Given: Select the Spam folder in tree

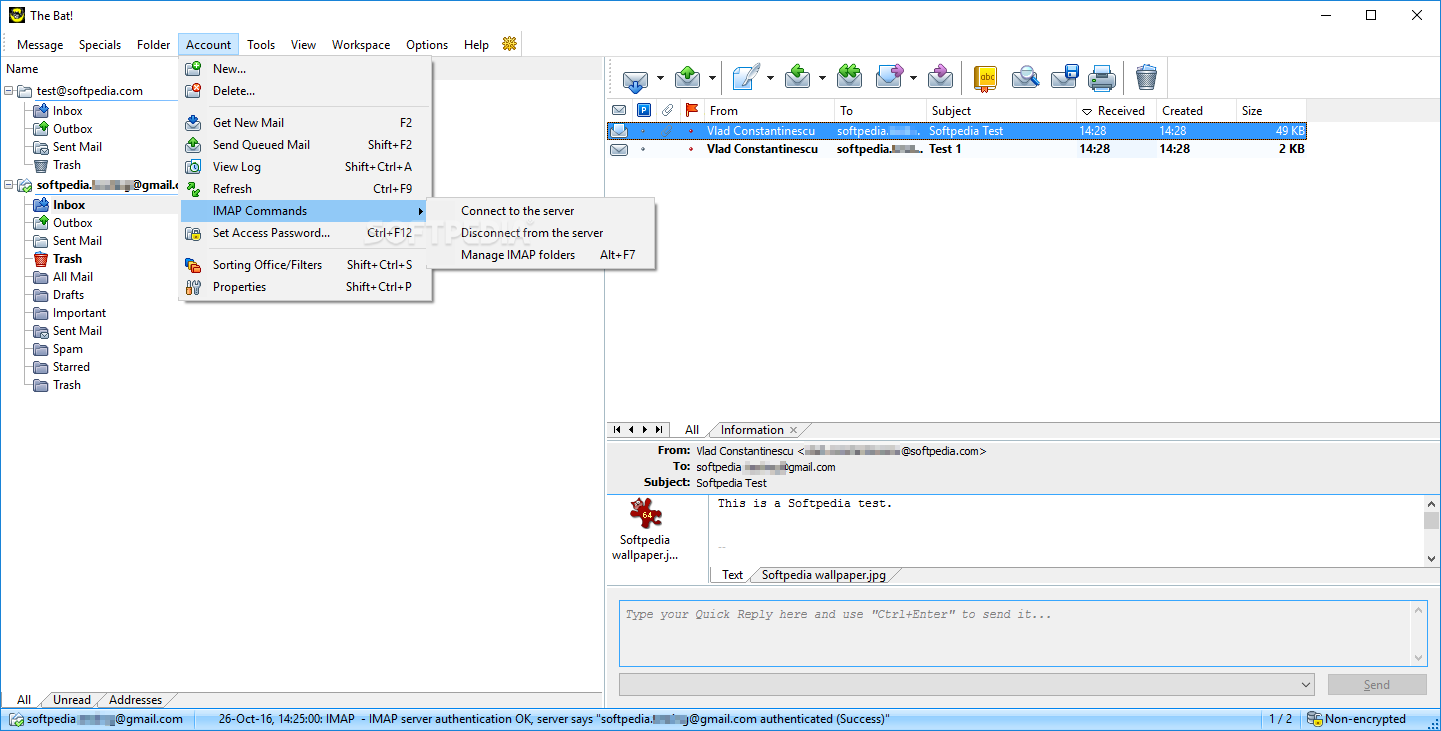Looking at the screenshot, I should coord(68,349).
